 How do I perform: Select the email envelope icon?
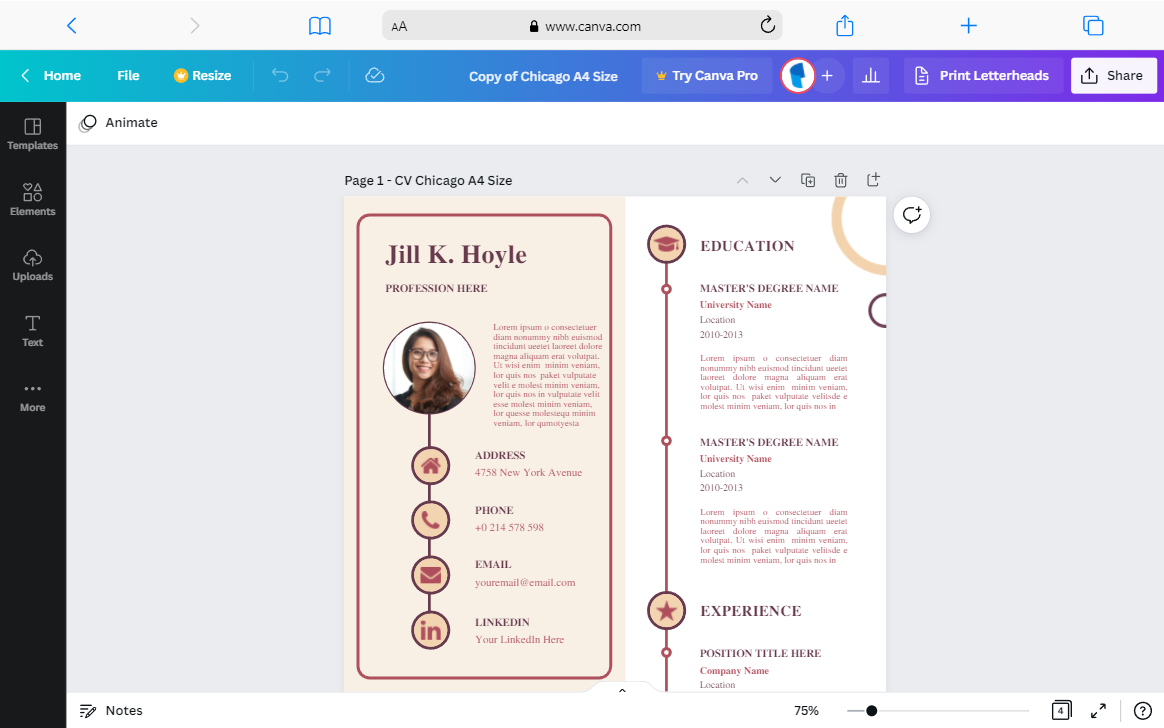click(x=431, y=575)
